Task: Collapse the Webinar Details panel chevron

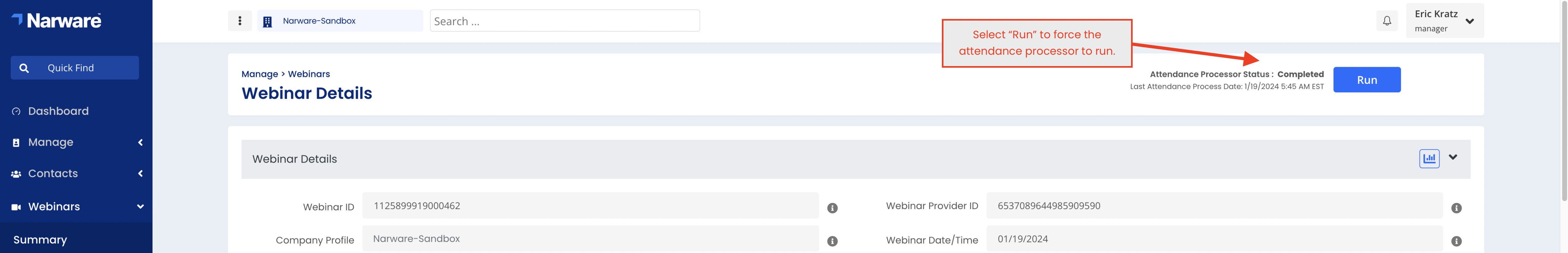Action: tap(1453, 157)
